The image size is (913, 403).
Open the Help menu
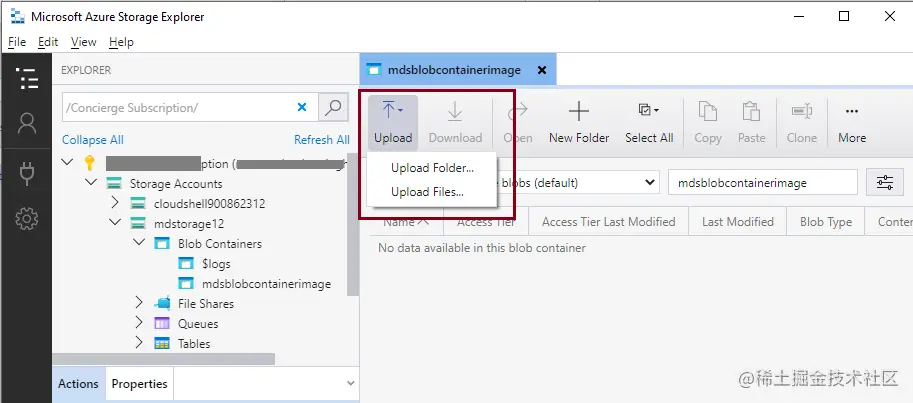tap(121, 42)
